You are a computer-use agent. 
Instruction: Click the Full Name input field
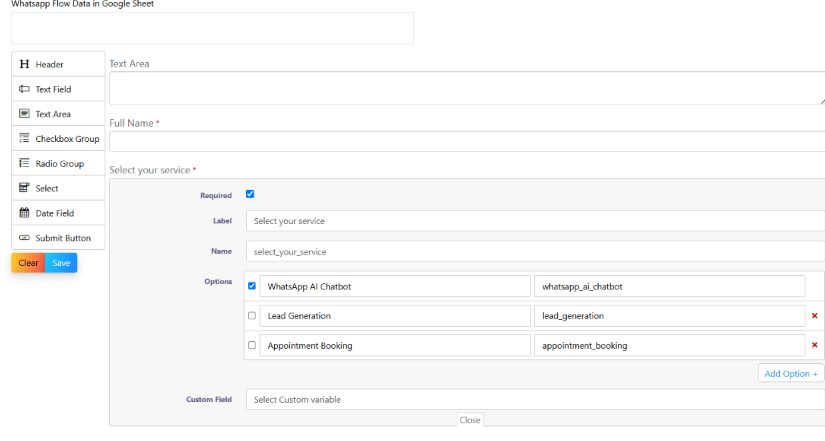click(x=467, y=142)
